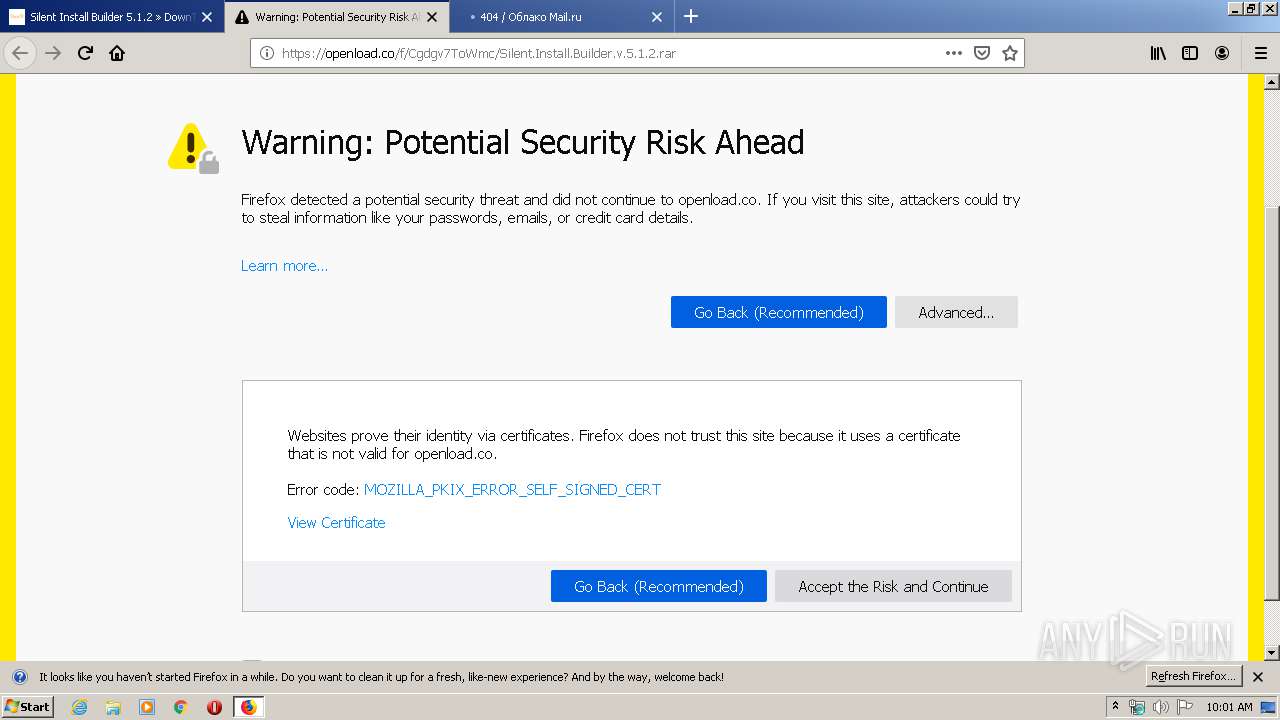Open the Firefox Account icon

1222,53
